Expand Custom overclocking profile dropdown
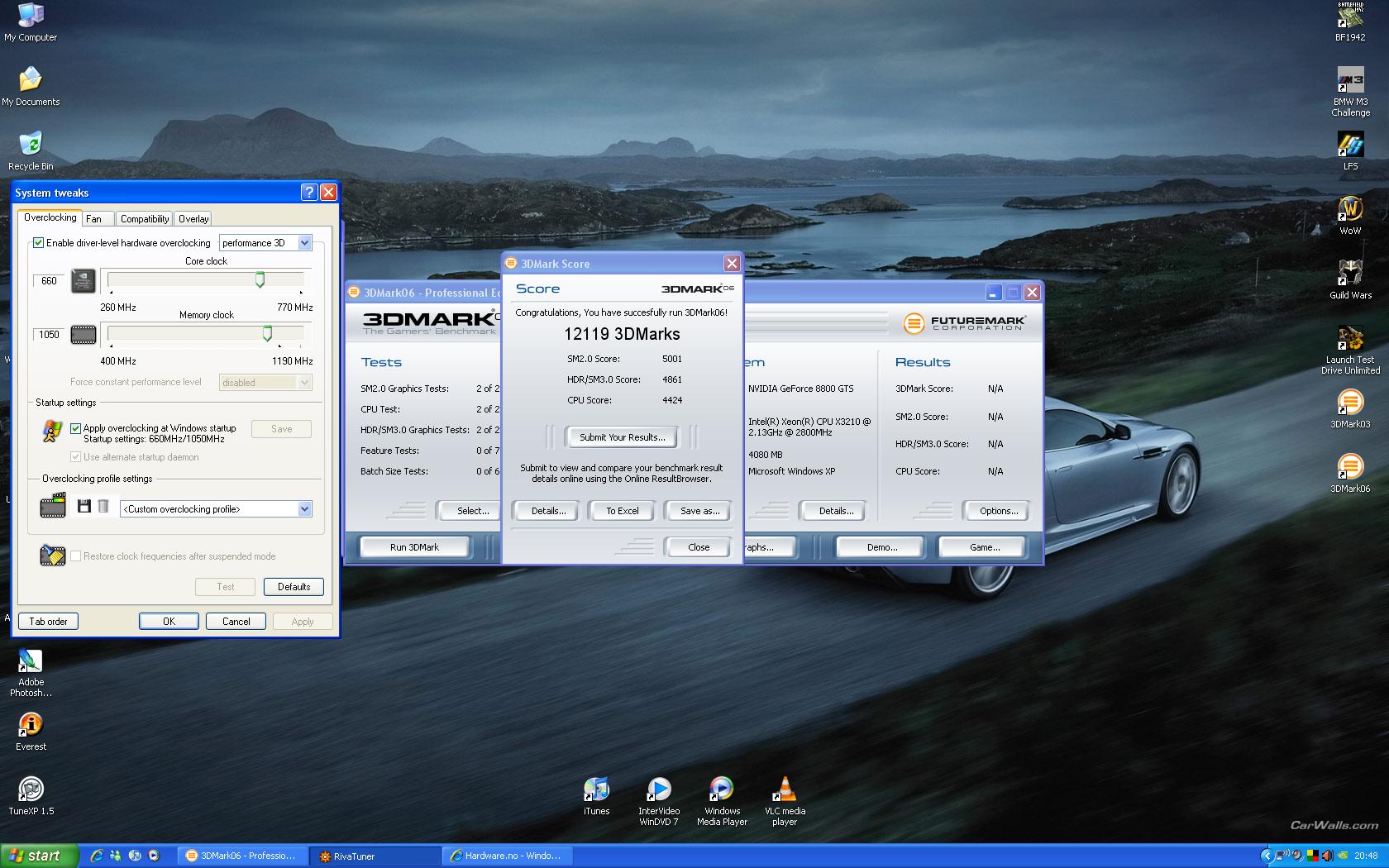Image resolution: width=1389 pixels, height=868 pixels. click(x=216, y=509)
